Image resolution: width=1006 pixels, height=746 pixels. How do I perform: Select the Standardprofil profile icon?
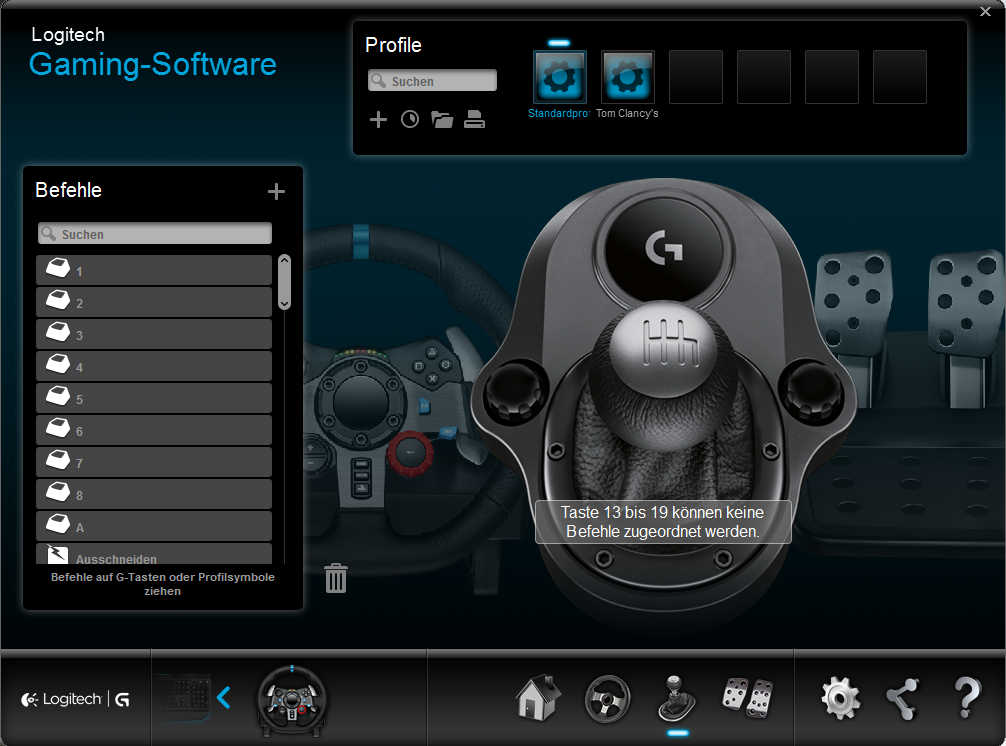(559, 77)
